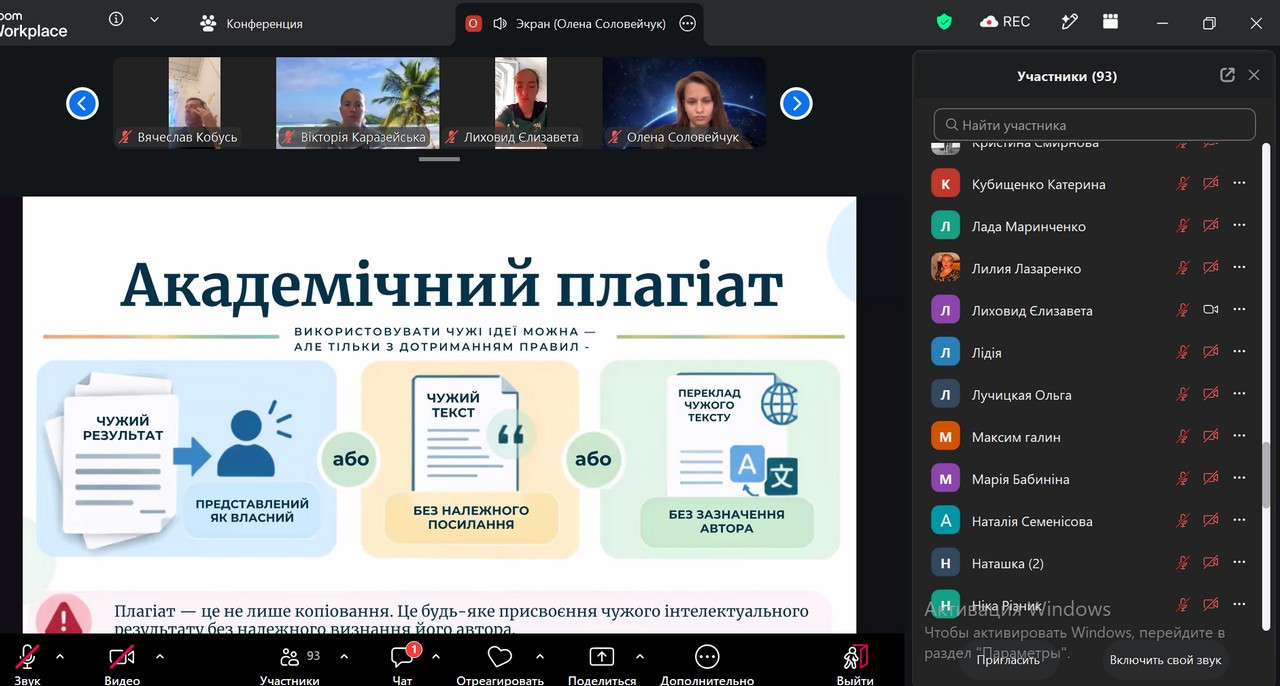Image resolution: width=1280 pixels, height=686 pixels.
Task: Open dropdown chevron next to info icon
Action: pos(154,19)
